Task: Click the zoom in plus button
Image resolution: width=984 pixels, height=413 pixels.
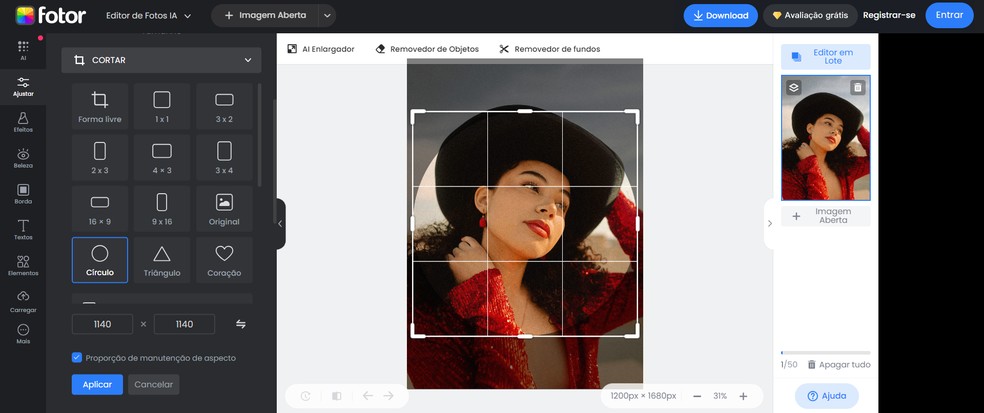Action: (x=743, y=396)
